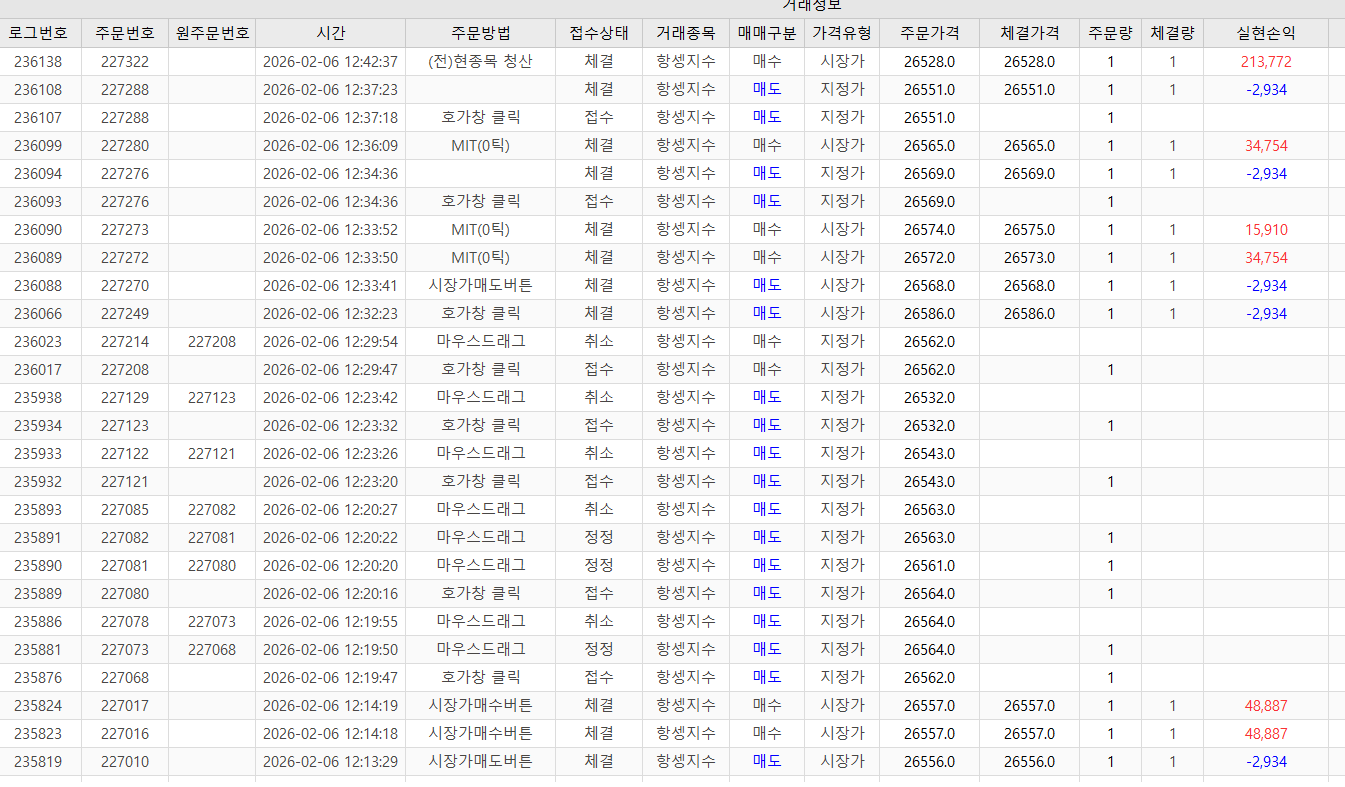This screenshot has height=787, width=1345.
Task: Click order number 227249
Action: point(125,313)
